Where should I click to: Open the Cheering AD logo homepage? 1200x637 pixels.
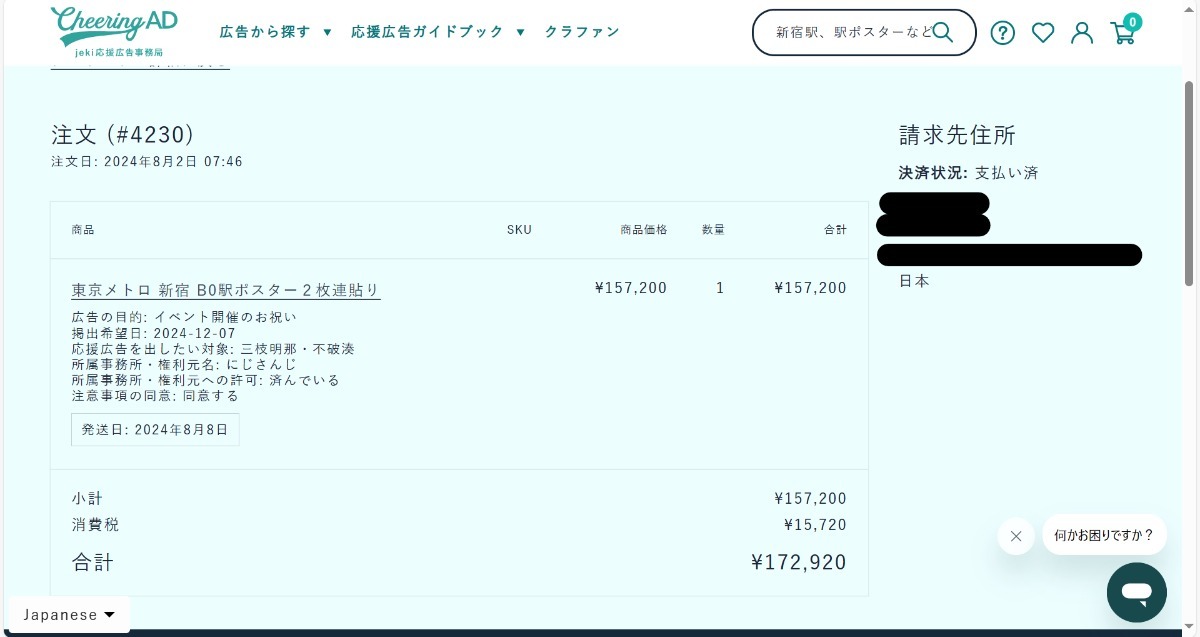click(x=114, y=31)
